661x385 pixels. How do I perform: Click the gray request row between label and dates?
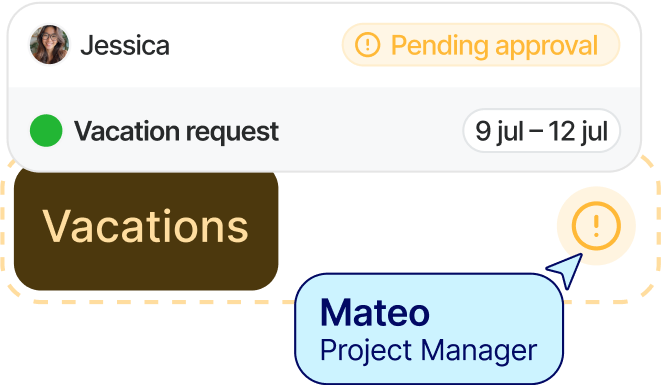(371, 131)
